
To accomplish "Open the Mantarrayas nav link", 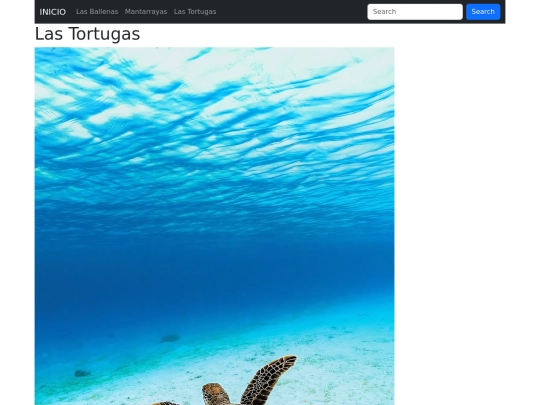I will tap(146, 12).
